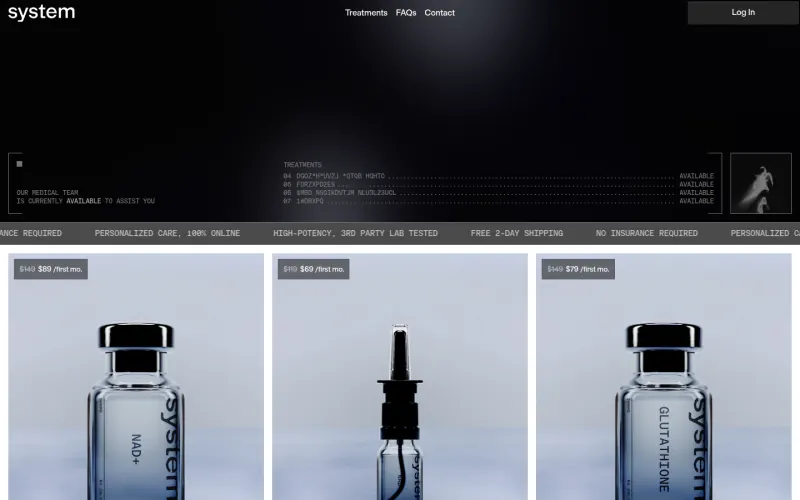Image resolution: width=800 pixels, height=500 pixels.
Task: Click the Log In button
Action: 743,12
